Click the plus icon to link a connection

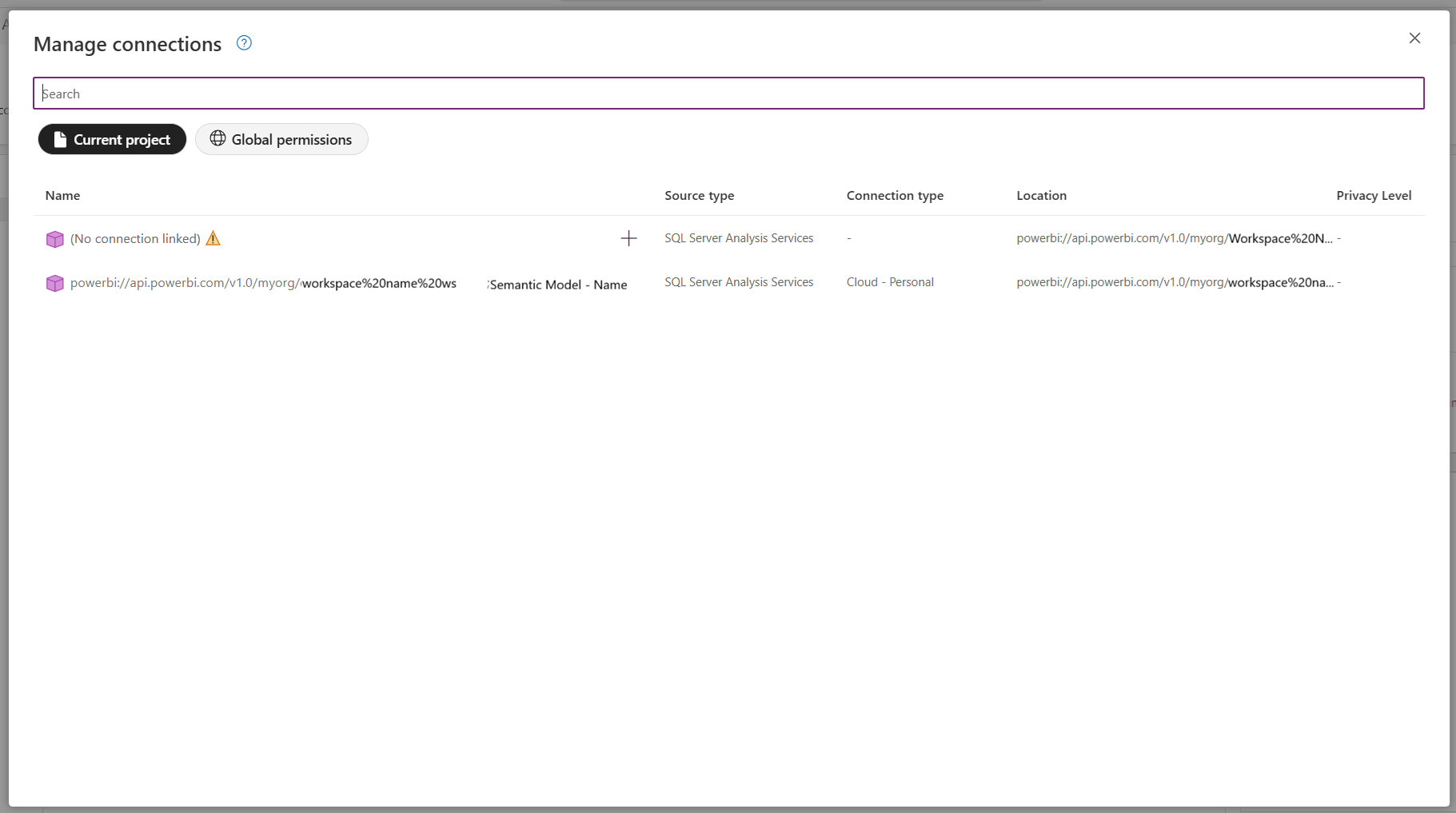pos(628,238)
